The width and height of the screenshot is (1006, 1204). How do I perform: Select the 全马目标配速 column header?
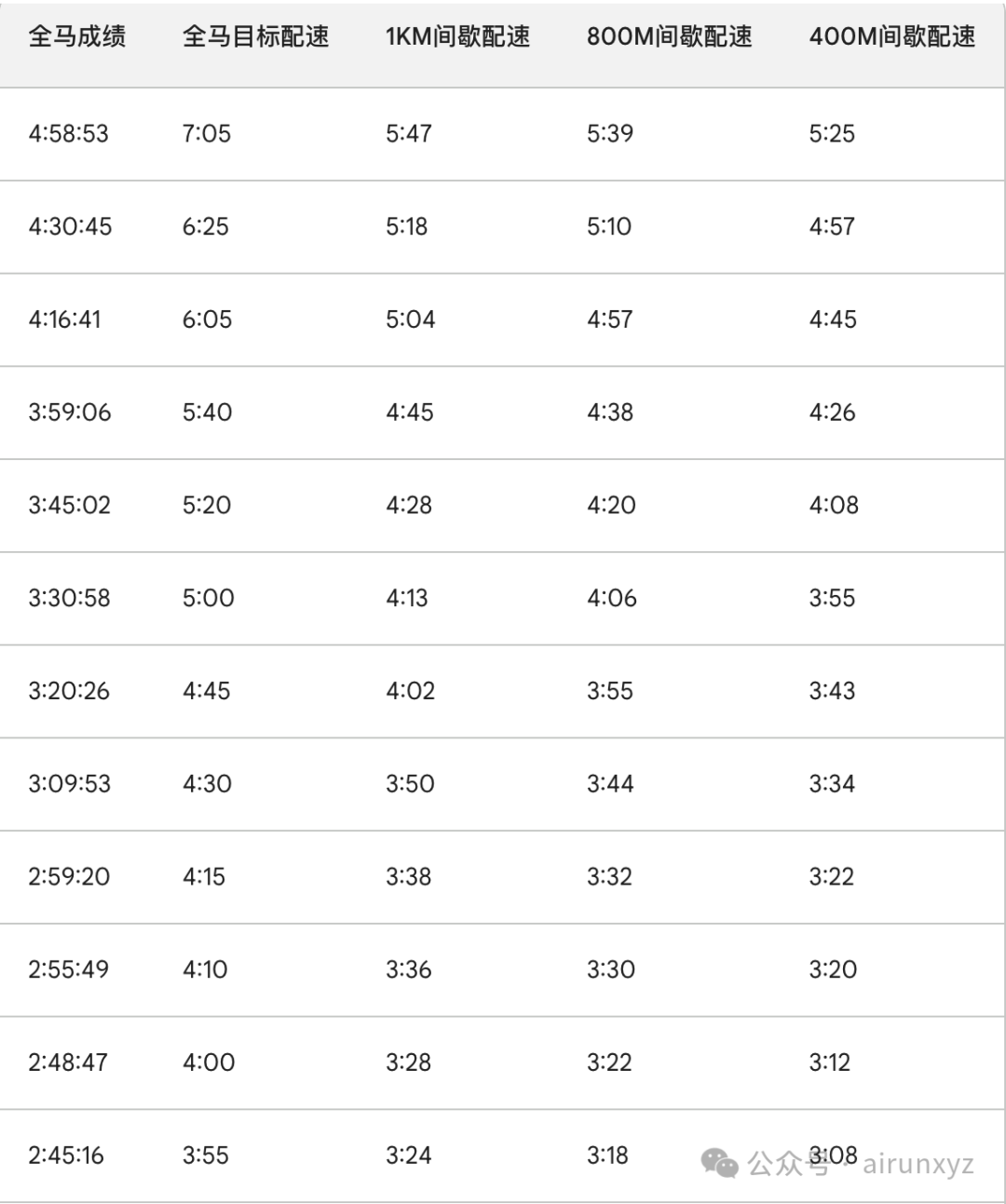click(255, 37)
